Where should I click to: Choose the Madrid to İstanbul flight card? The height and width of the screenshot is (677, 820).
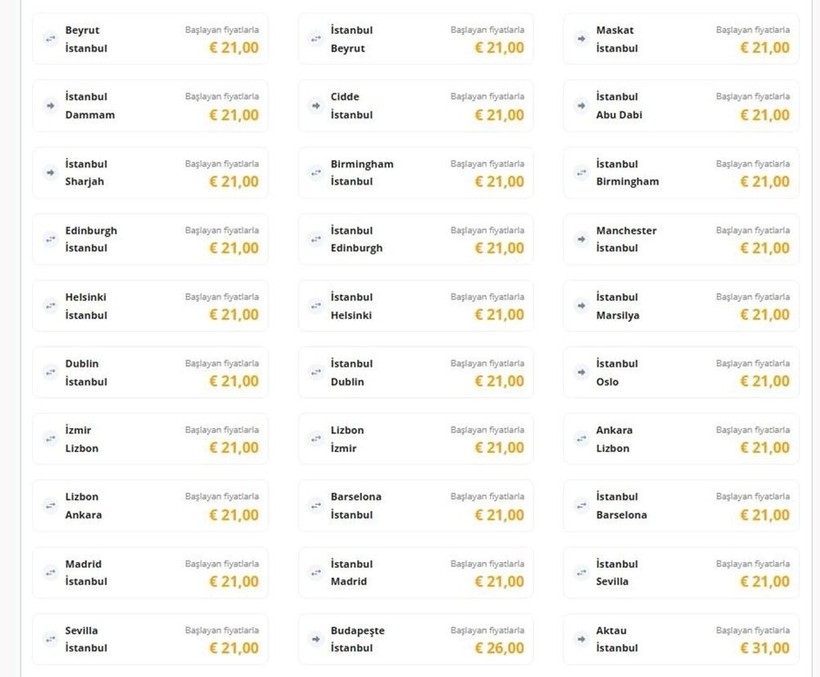coord(150,572)
